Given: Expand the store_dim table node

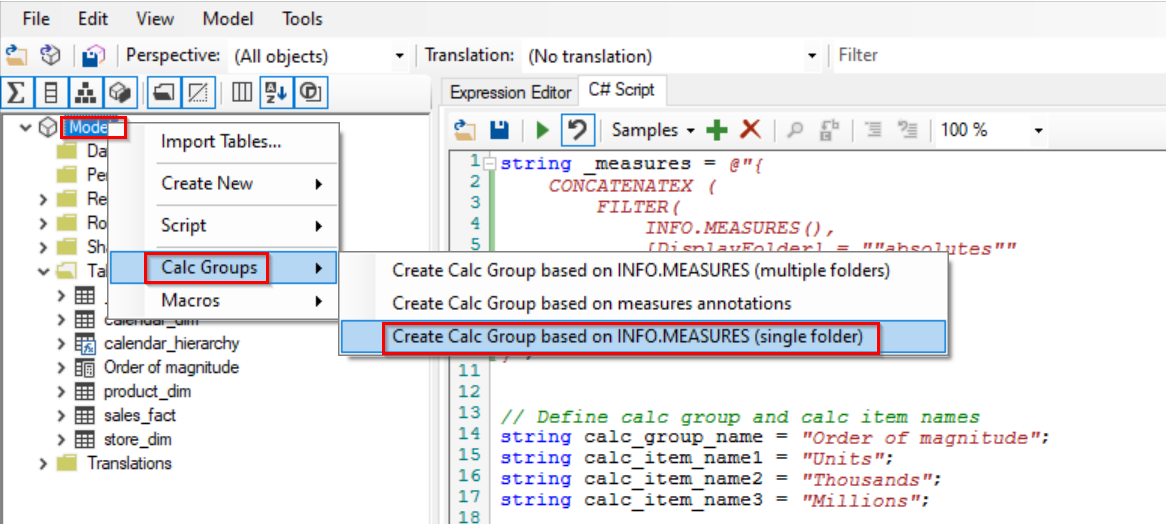Looking at the screenshot, I should pos(62,439).
